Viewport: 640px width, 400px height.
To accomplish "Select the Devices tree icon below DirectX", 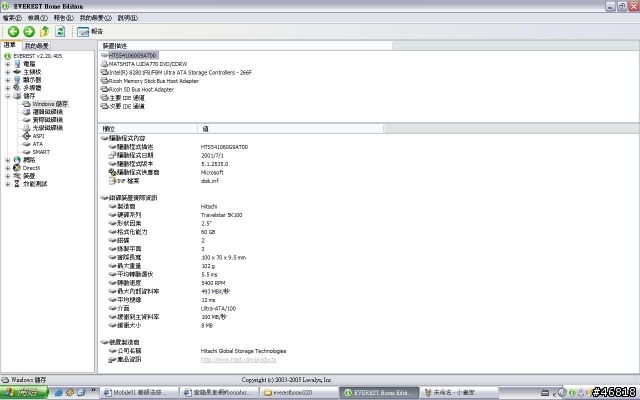I will pyautogui.click(x=17, y=176).
